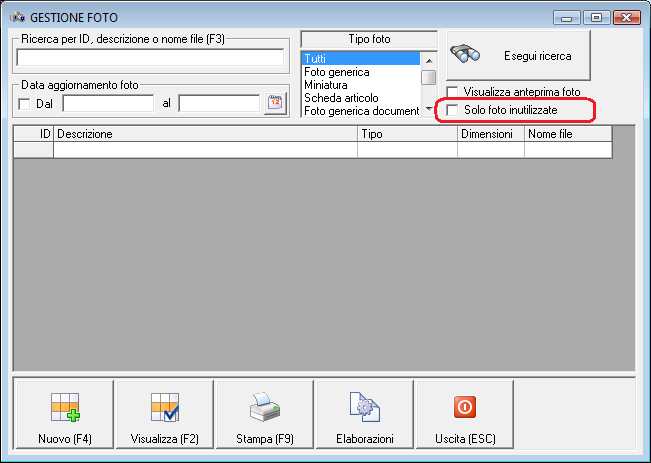Open the calendar date picker icon
Viewport: 651px width, 463px height.
[275, 103]
